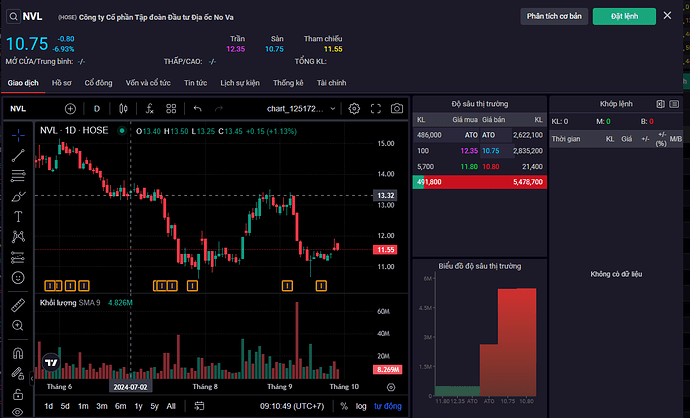Undo the last chart action
Image resolution: width=690 pixels, height=418 pixels.
pyautogui.click(x=198, y=109)
